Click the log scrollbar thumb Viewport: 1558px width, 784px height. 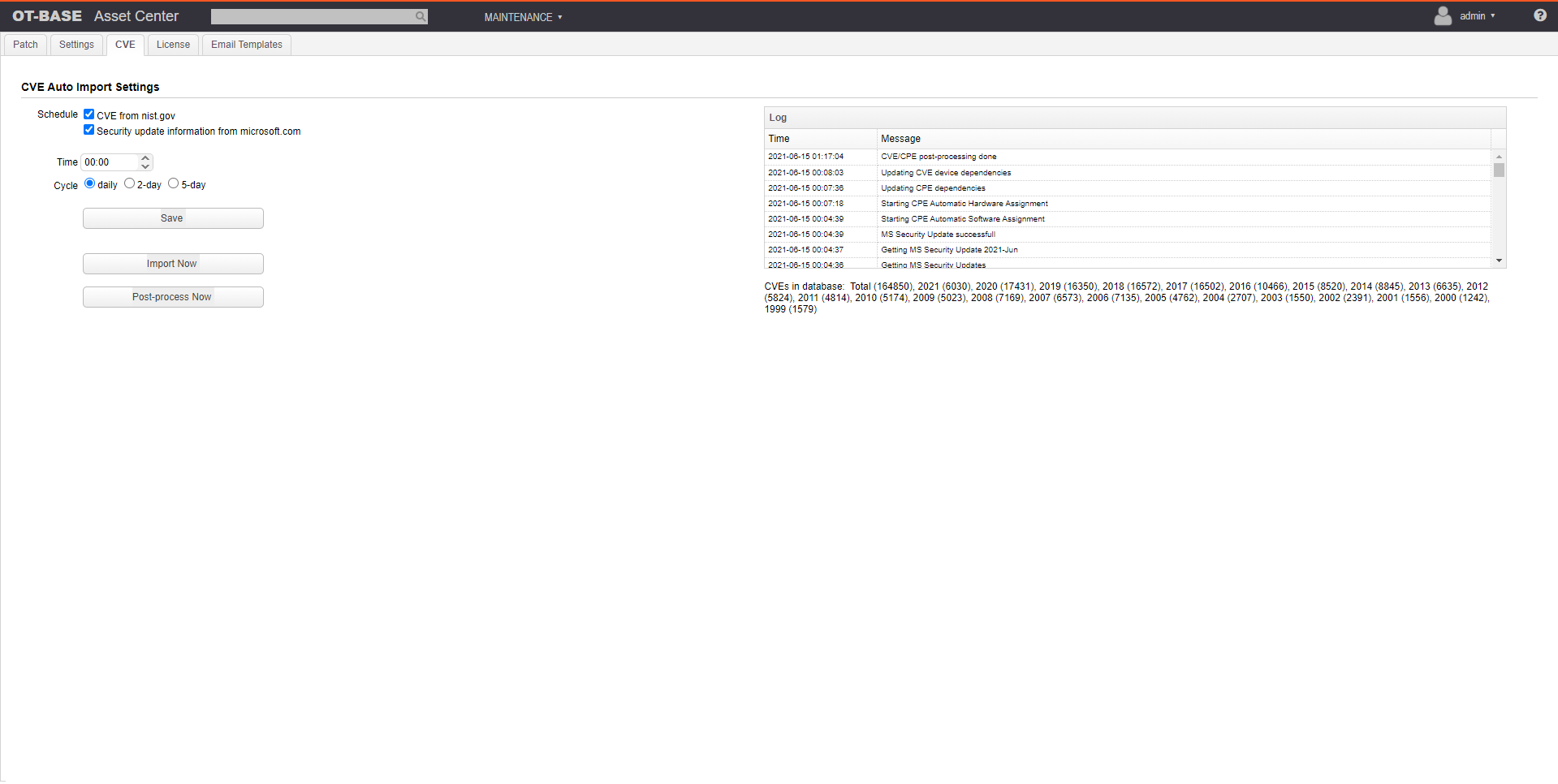(x=1499, y=170)
